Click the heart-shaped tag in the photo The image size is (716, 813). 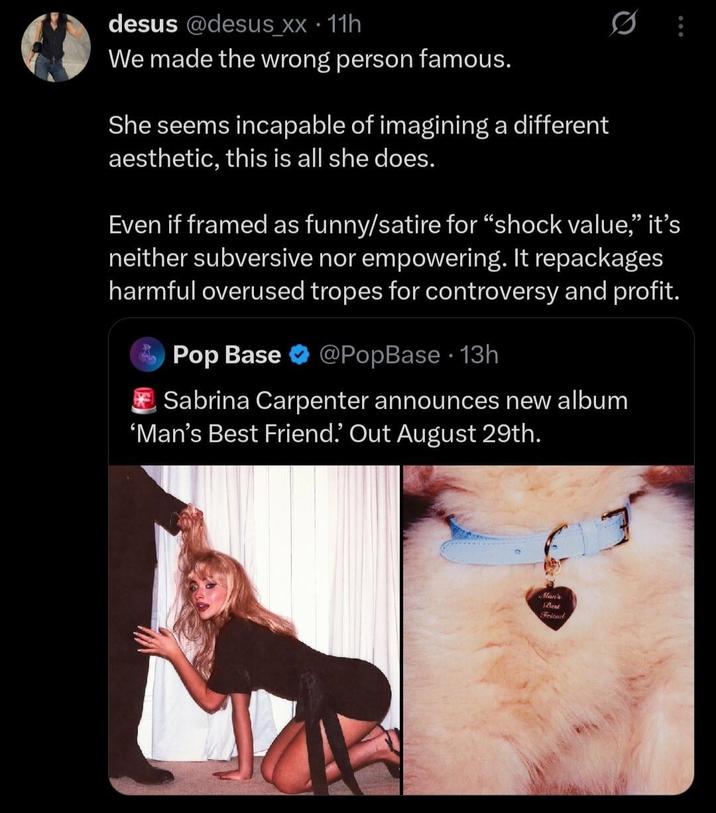(x=551, y=607)
